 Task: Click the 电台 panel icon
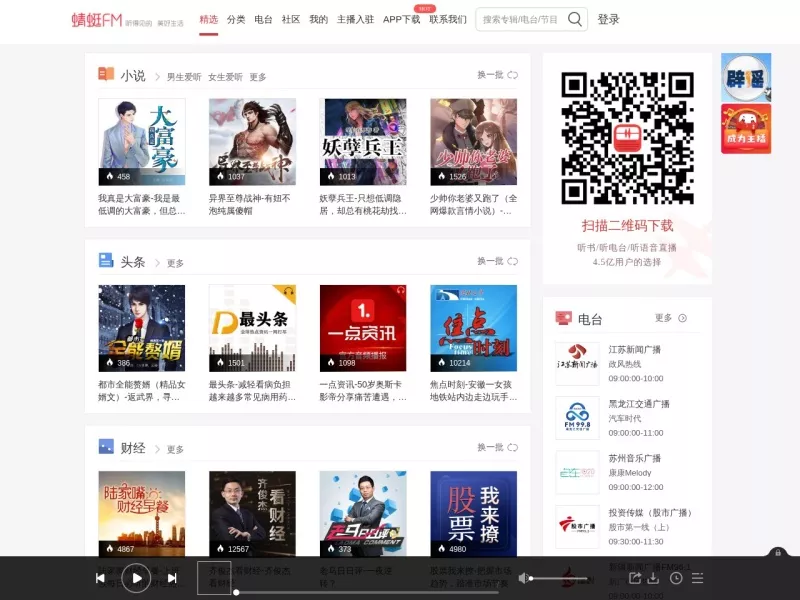point(563,318)
